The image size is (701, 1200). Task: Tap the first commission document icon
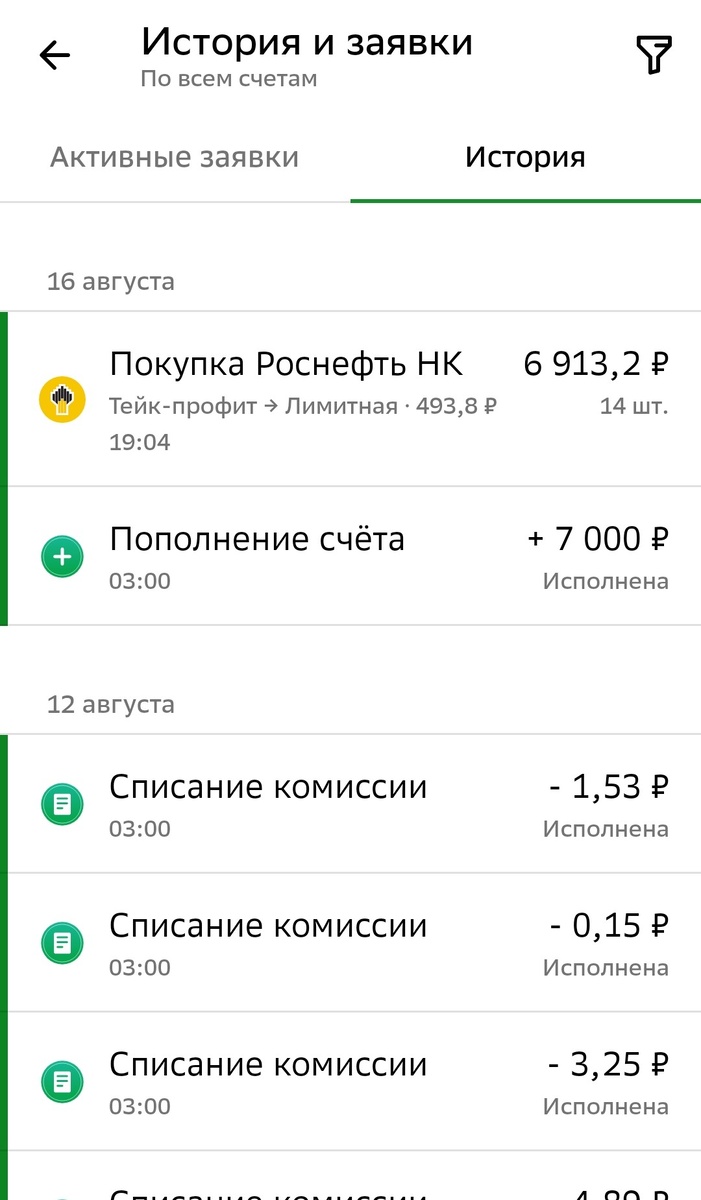click(x=61, y=804)
